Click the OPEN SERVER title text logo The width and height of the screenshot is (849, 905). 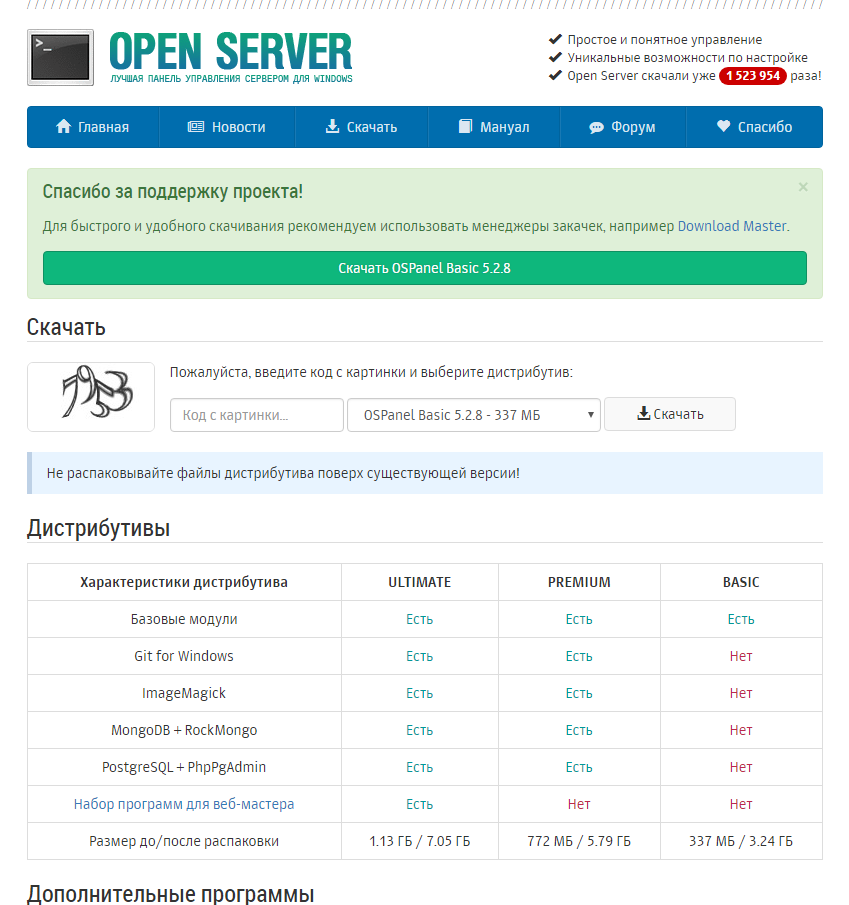[x=230, y=52]
